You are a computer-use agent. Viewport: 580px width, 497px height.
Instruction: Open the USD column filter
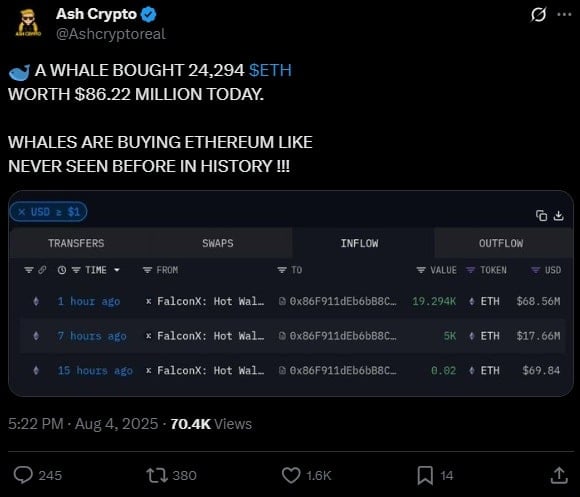pos(535,270)
